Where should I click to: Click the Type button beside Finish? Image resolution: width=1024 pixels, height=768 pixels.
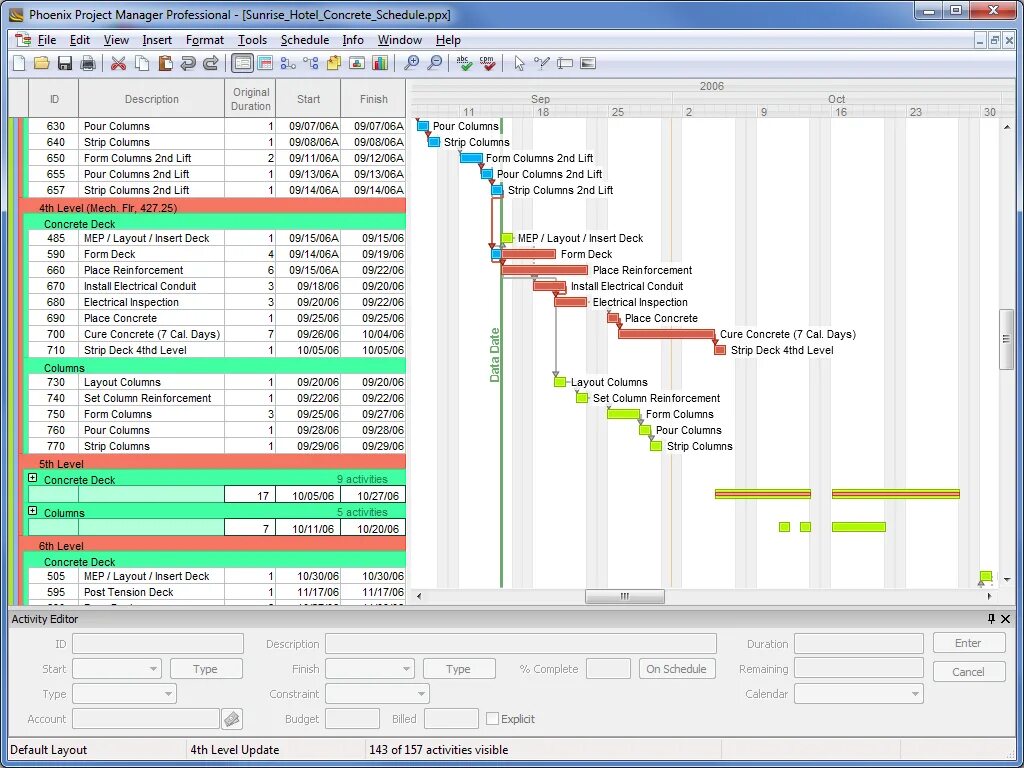pos(458,669)
